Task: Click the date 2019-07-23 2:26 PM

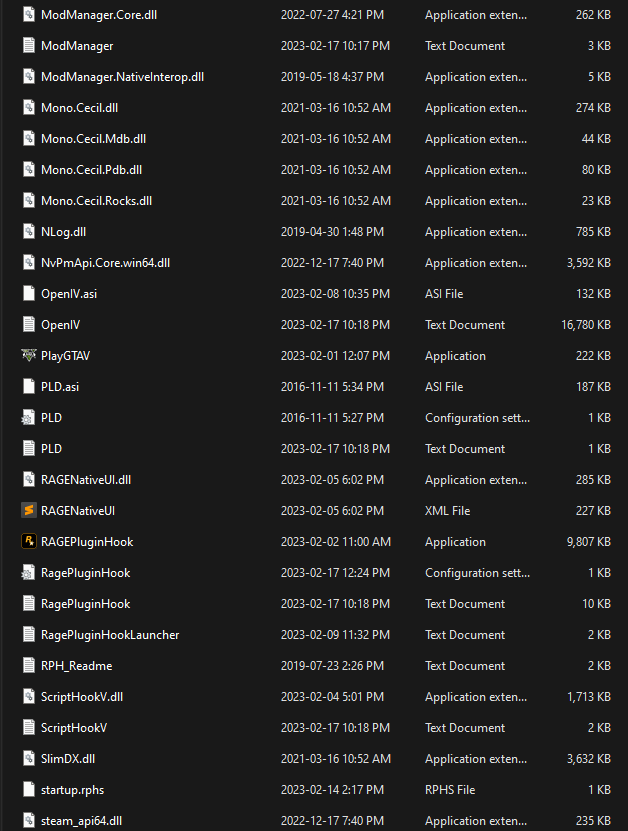Action: pyautogui.click(x=332, y=666)
